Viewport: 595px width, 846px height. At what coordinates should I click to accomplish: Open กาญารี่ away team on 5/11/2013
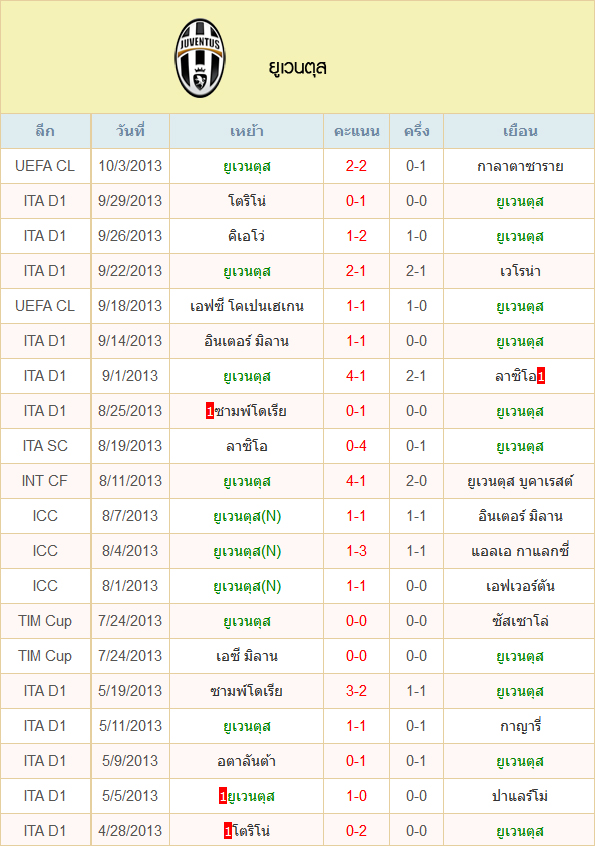(520, 726)
